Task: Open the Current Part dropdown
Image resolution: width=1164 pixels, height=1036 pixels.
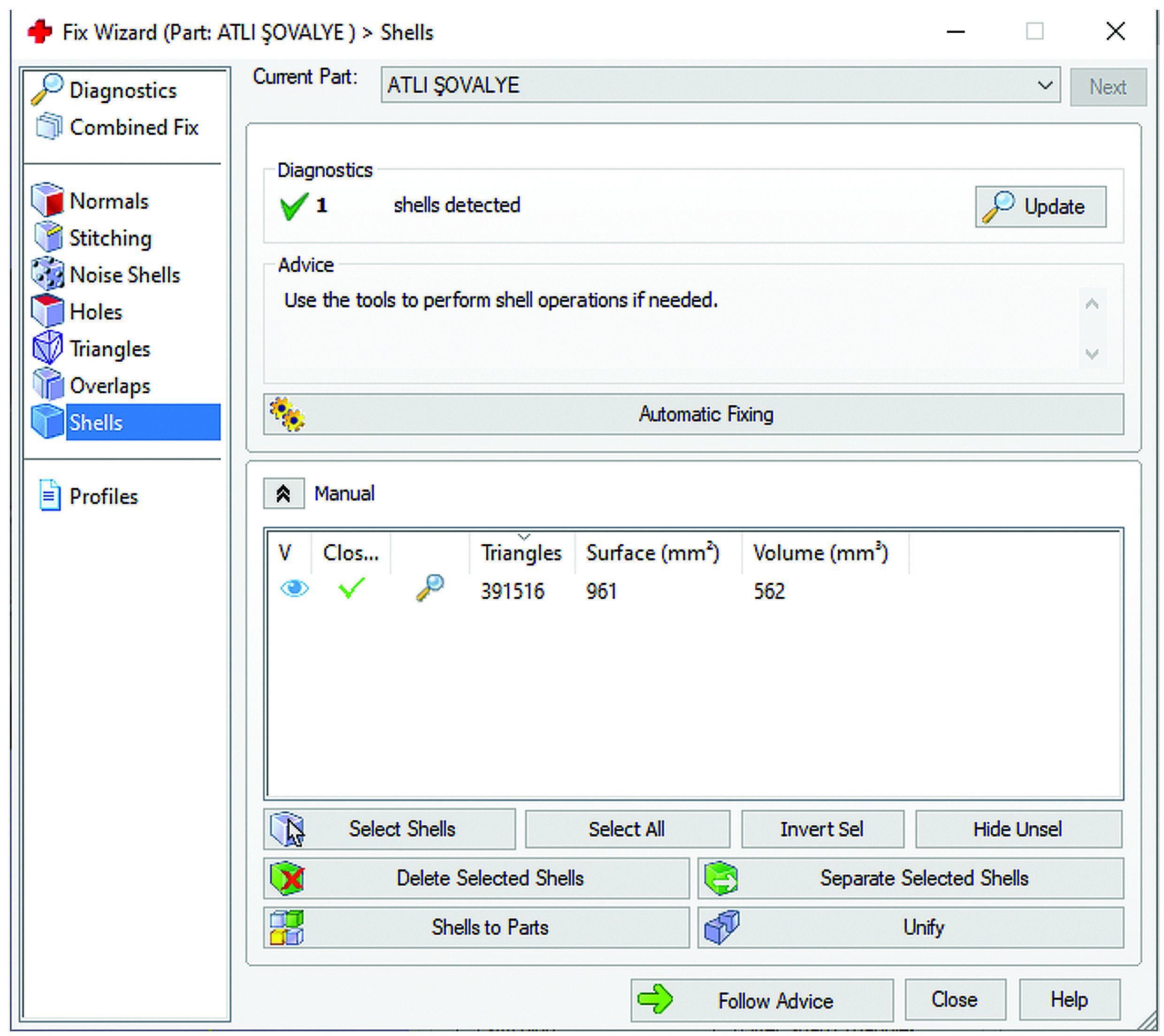Action: click(x=1044, y=85)
